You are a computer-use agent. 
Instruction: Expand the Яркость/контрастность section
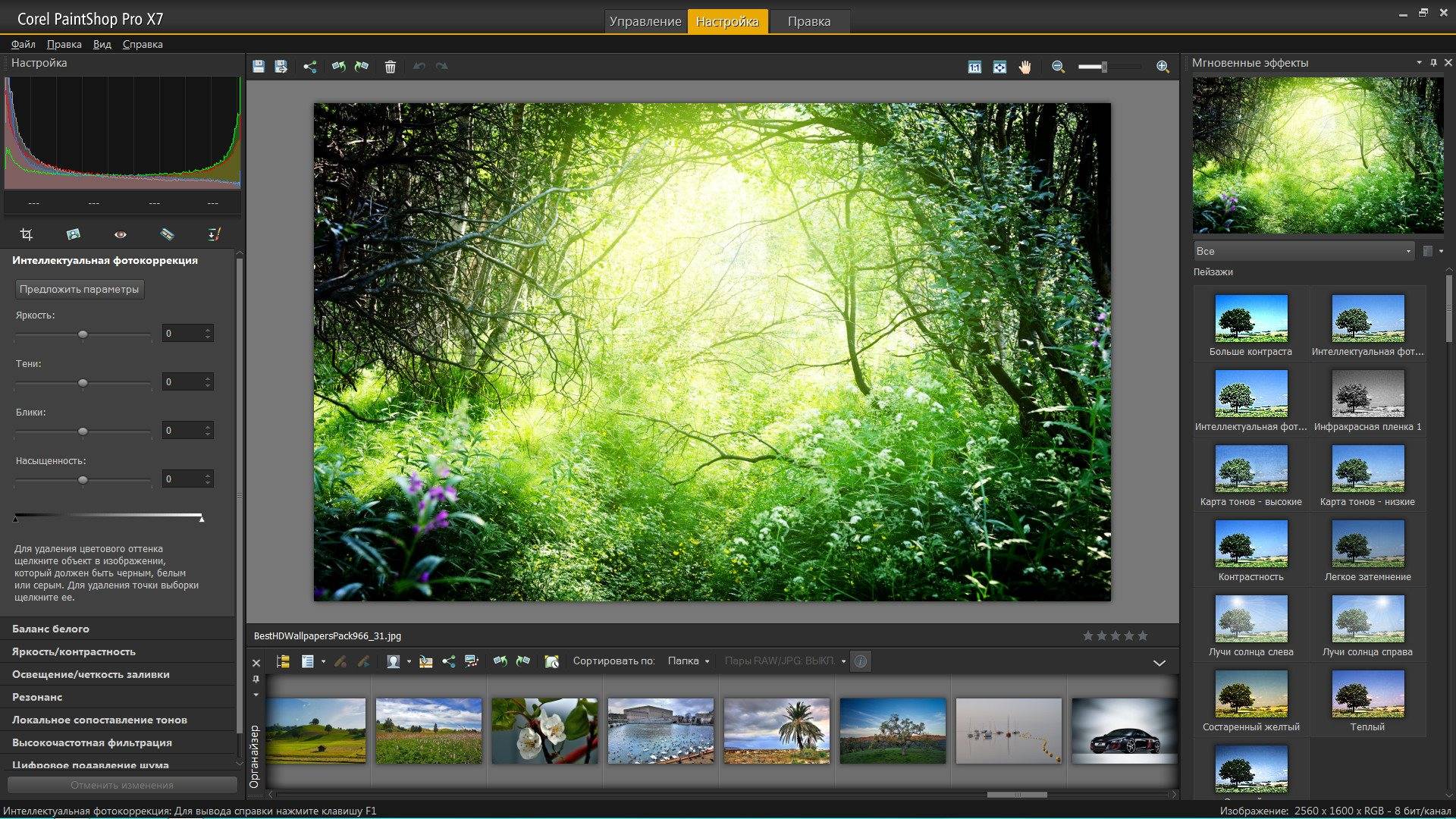point(118,651)
